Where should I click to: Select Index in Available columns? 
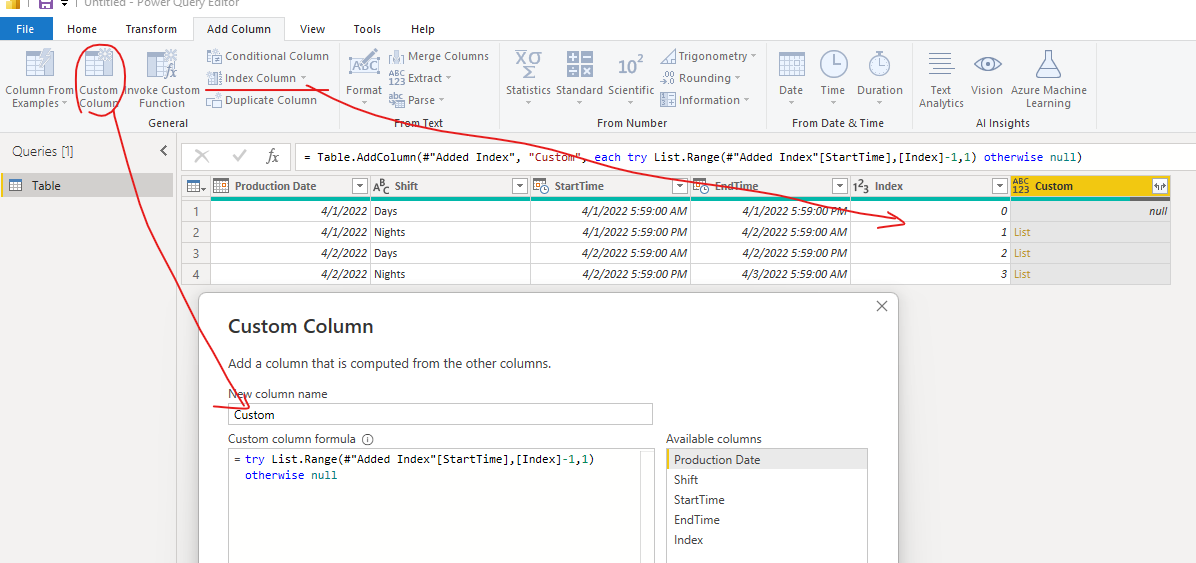pyautogui.click(x=767, y=539)
